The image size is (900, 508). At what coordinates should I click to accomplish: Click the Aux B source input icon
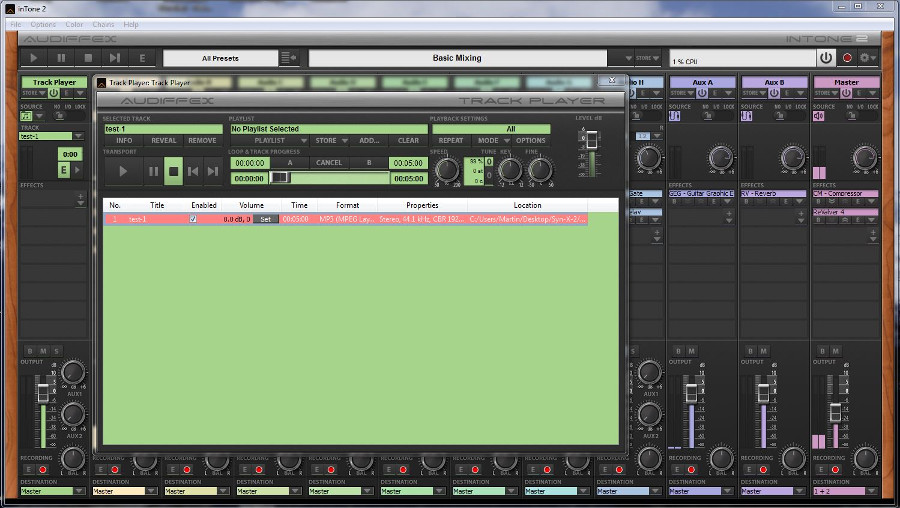coord(746,116)
